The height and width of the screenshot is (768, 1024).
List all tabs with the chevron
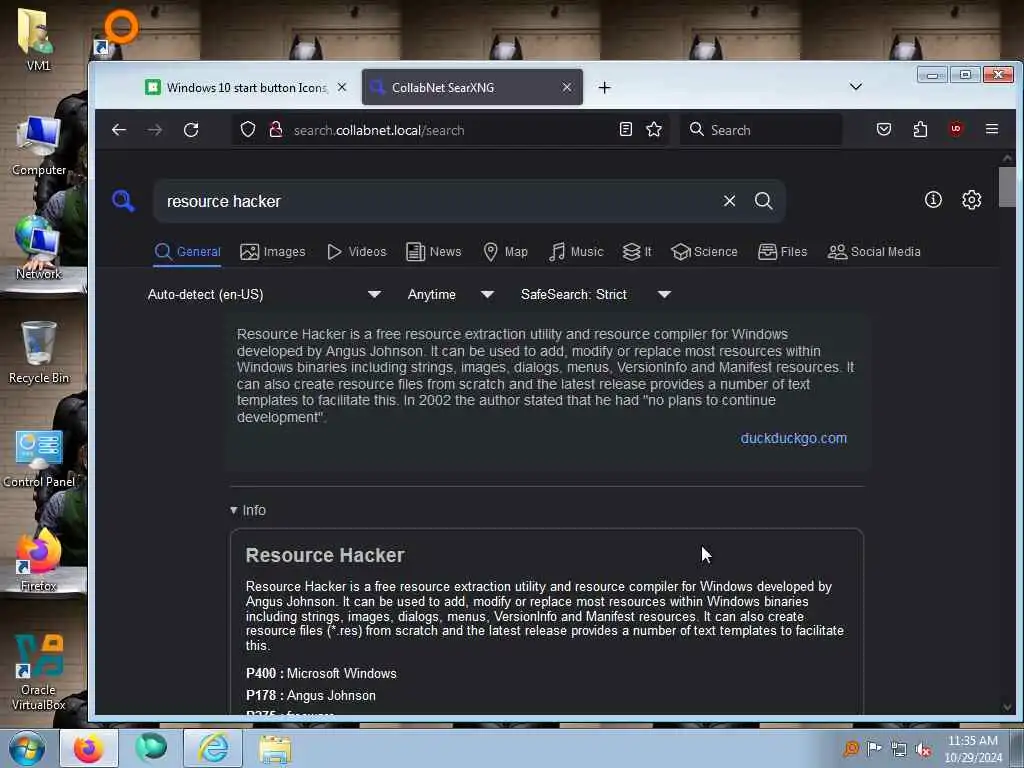[856, 87]
